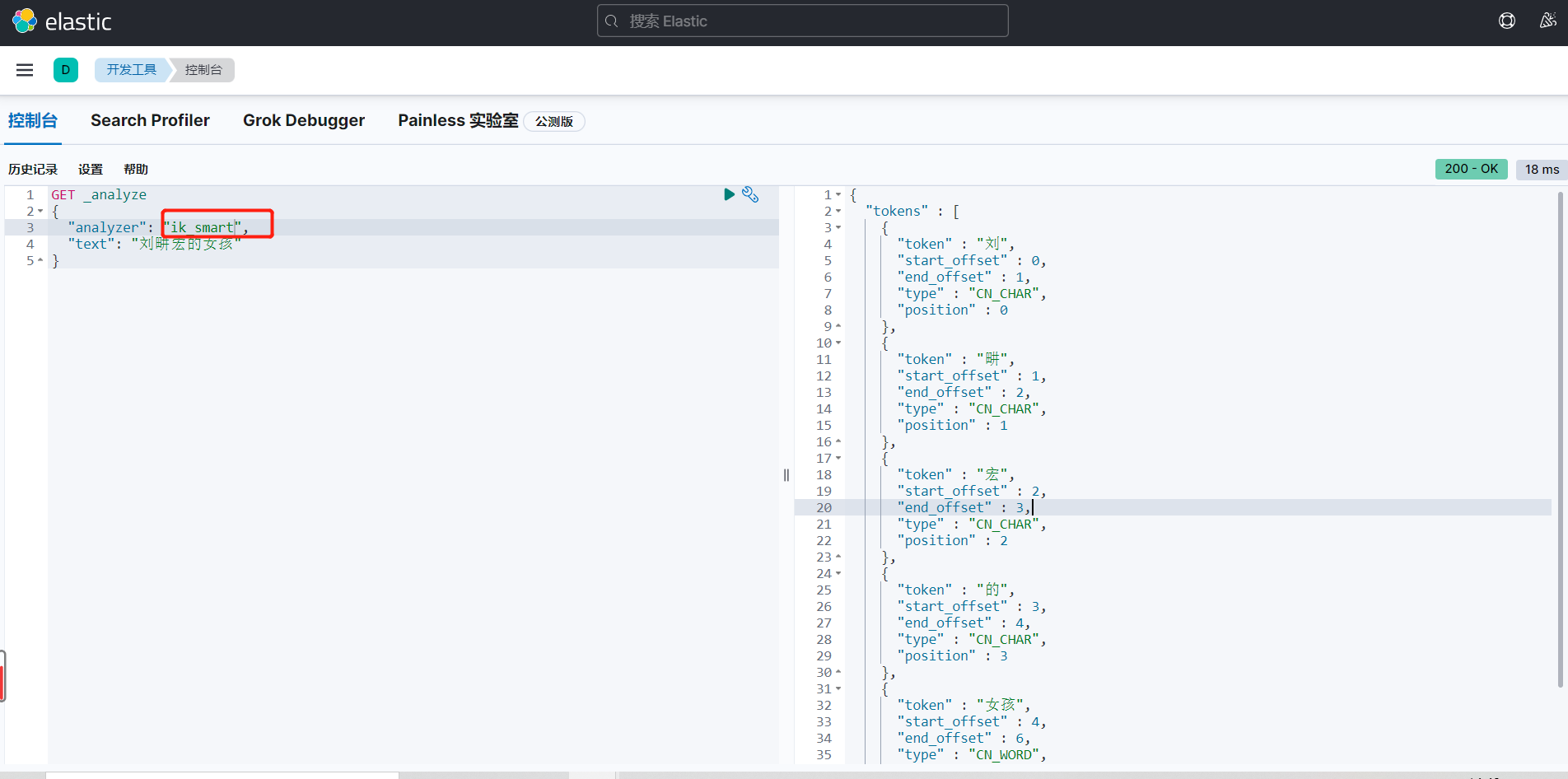Click response line "token" : "的"
The height and width of the screenshot is (779, 1568).
[x=956, y=590]
